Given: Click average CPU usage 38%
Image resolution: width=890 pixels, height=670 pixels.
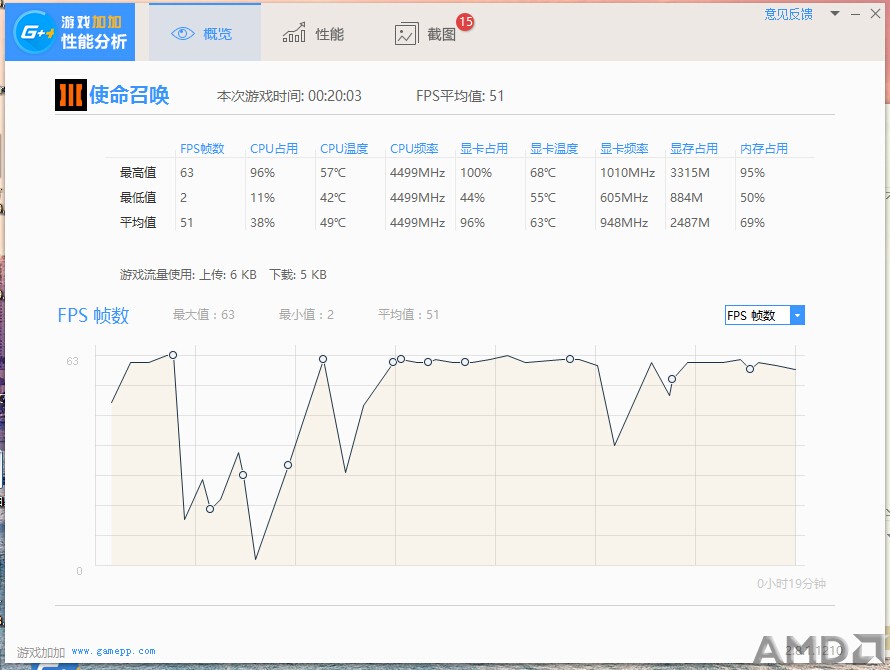Looking at the screenshot, I should [262, 223].
